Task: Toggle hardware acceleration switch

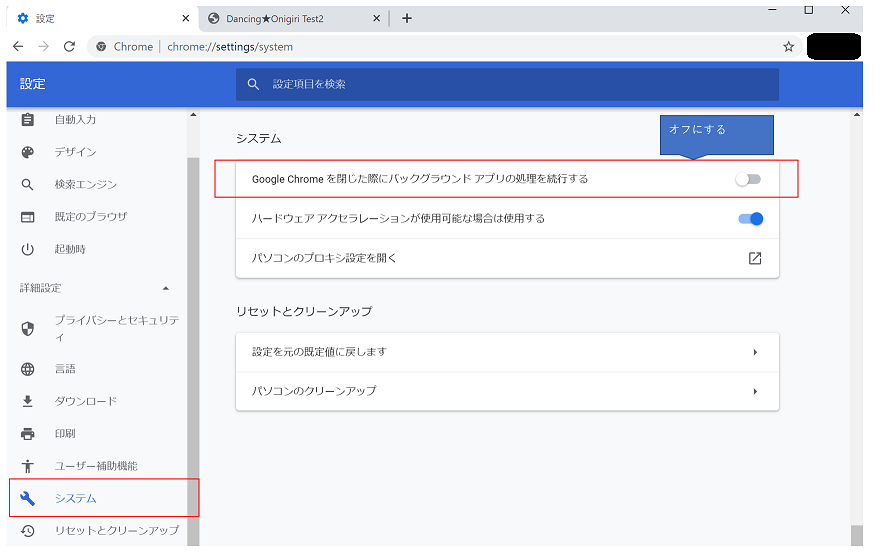Action: pos(751,219)
